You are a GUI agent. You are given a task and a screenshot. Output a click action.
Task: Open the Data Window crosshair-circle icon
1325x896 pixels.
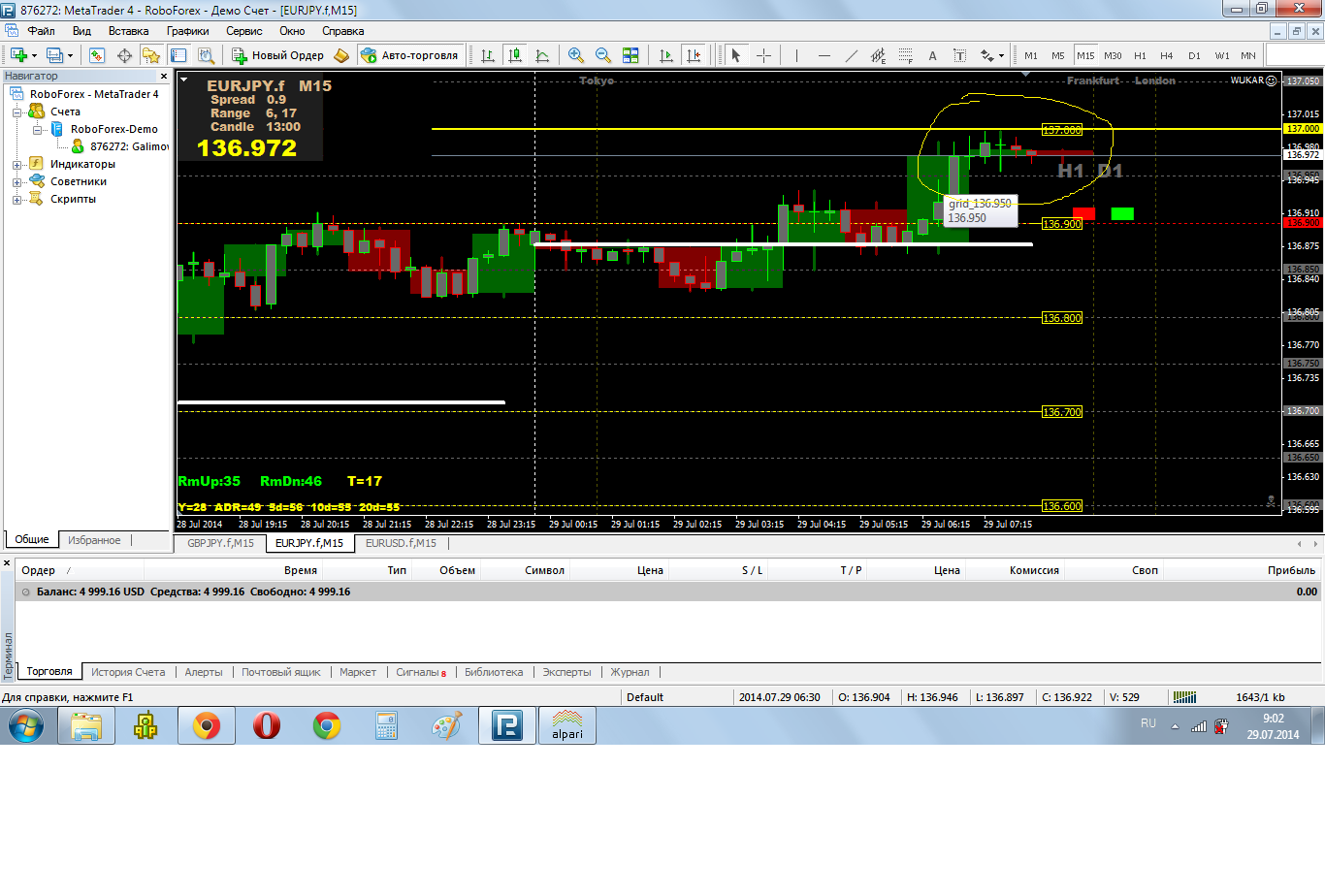pyautogui.click(x=124, y=55)
